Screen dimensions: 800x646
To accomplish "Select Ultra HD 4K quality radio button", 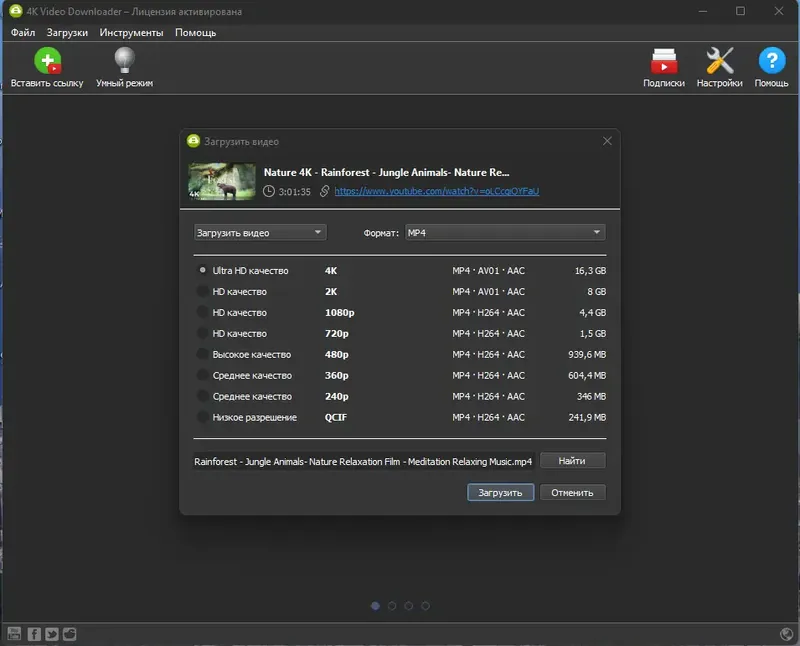I will click(203, 270).
